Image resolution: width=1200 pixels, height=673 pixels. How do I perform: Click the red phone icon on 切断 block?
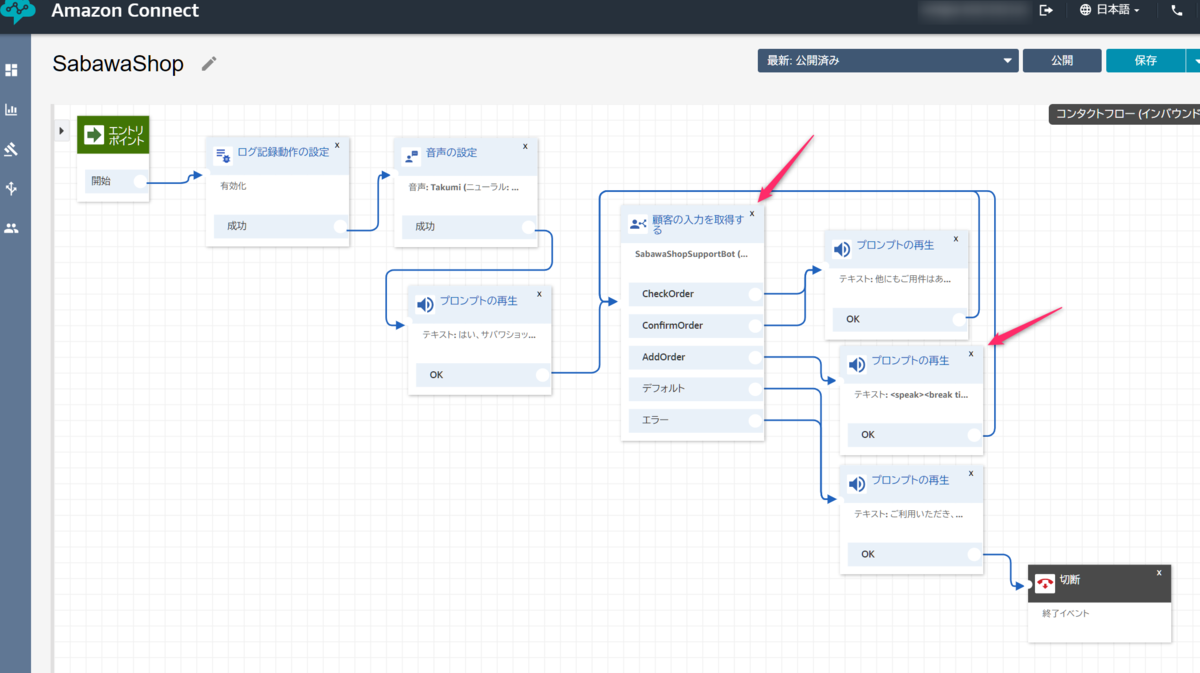(x=1045, y=584)
